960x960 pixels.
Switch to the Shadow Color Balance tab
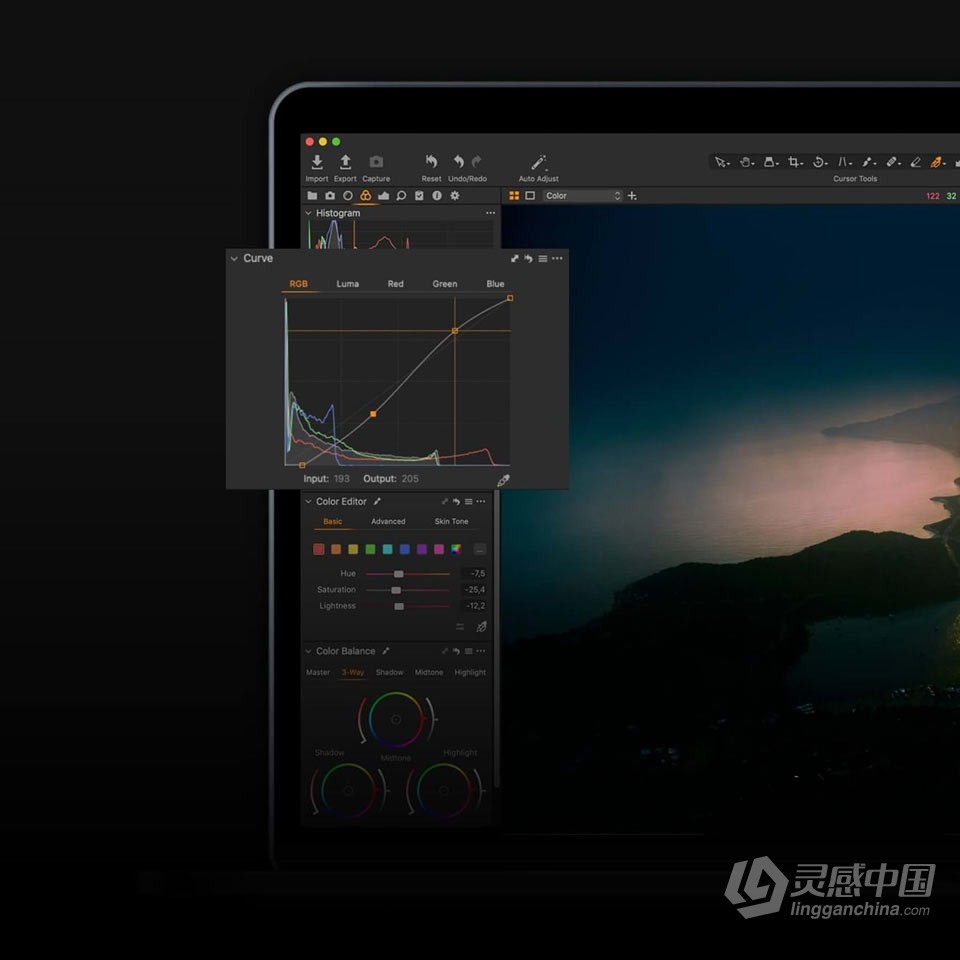(389, 672)
